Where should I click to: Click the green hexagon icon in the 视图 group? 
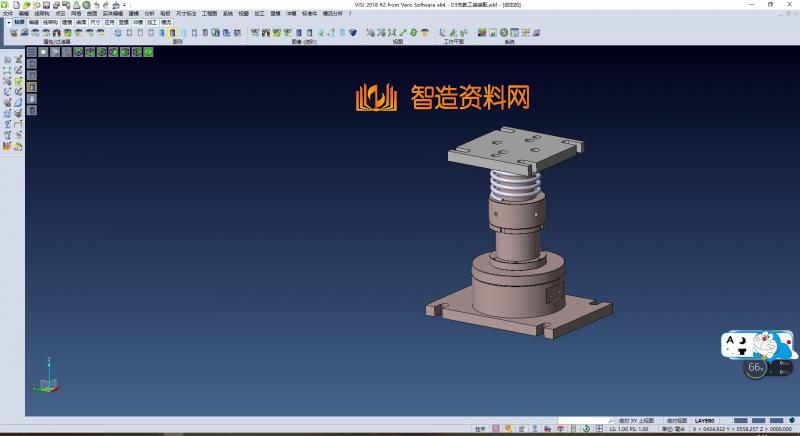pyautogui.click(x=413, y=33)
